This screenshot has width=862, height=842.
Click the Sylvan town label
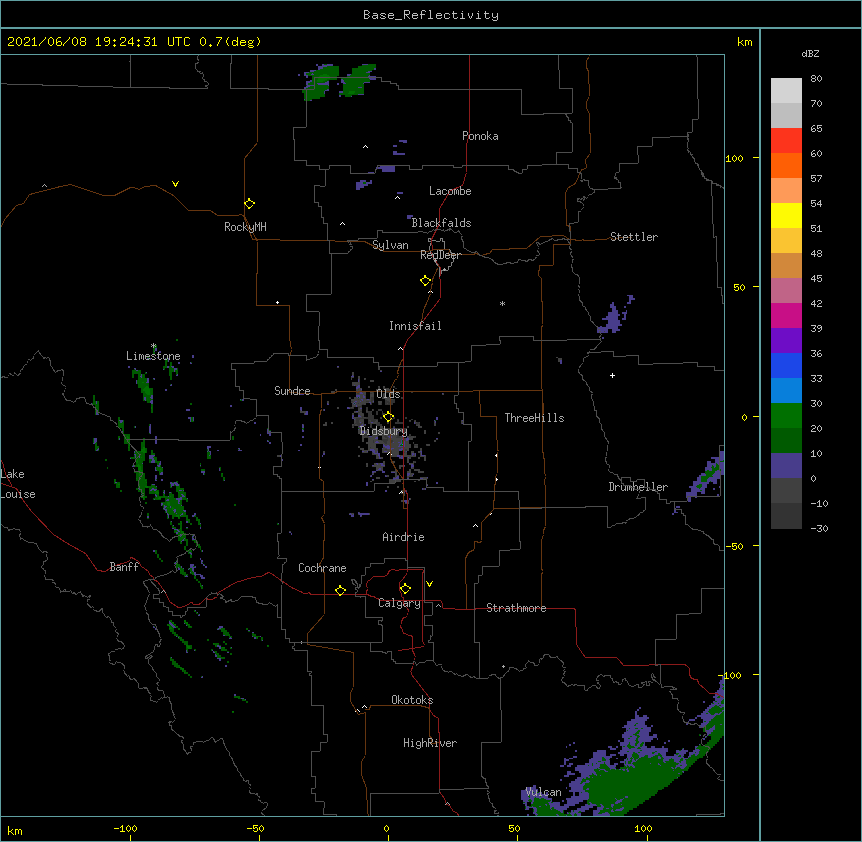[390, 245]
